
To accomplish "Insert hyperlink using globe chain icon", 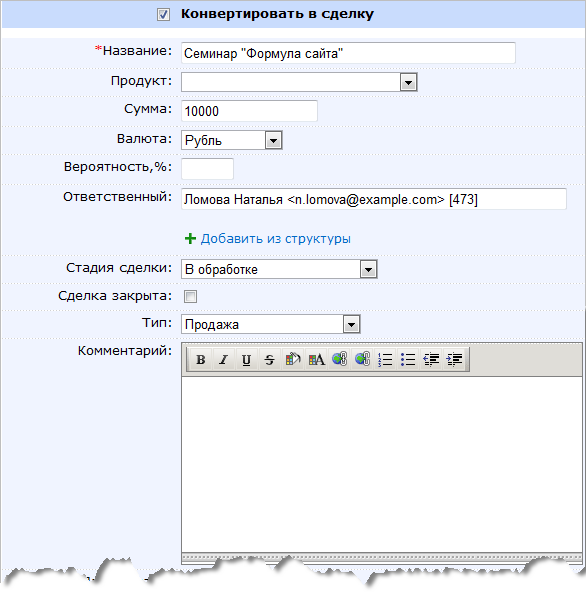I will click(x=340, y=359).
